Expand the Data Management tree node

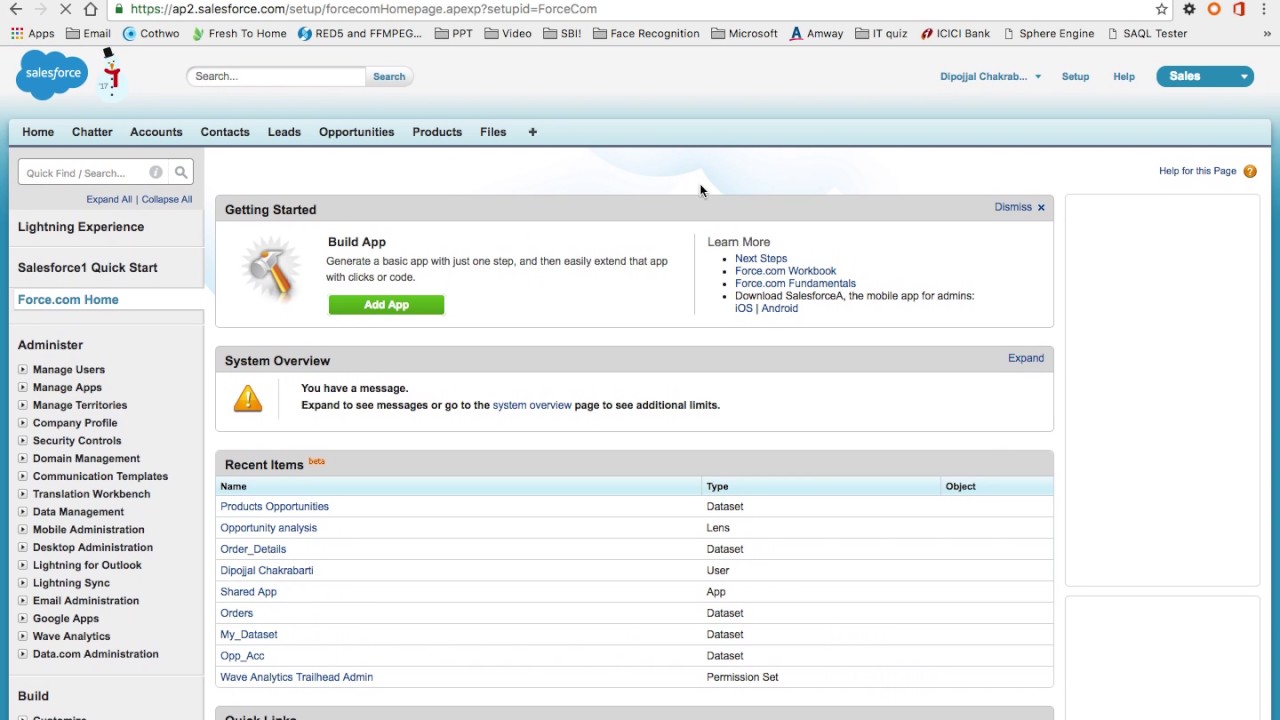point(23,512)
